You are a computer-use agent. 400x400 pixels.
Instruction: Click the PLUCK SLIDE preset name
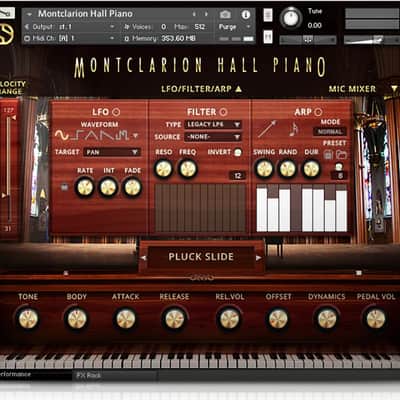(201, 257)
